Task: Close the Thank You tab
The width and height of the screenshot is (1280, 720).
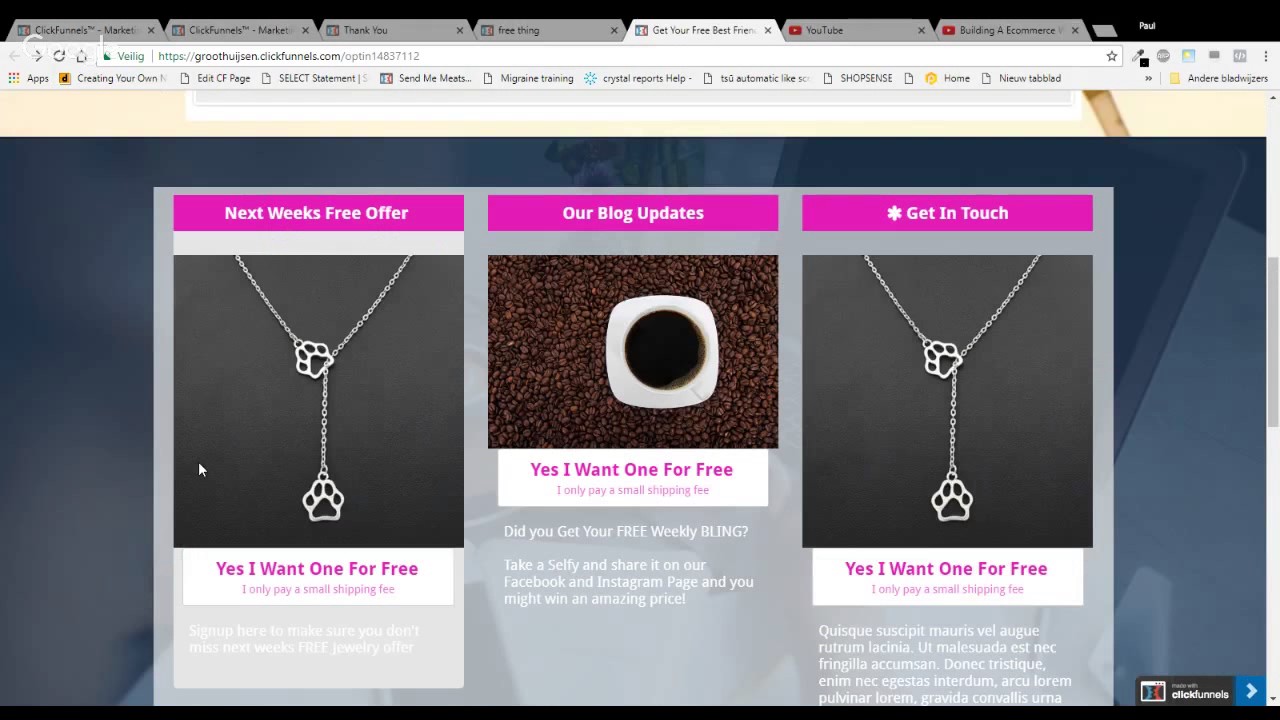Action: tap(460, 30)
